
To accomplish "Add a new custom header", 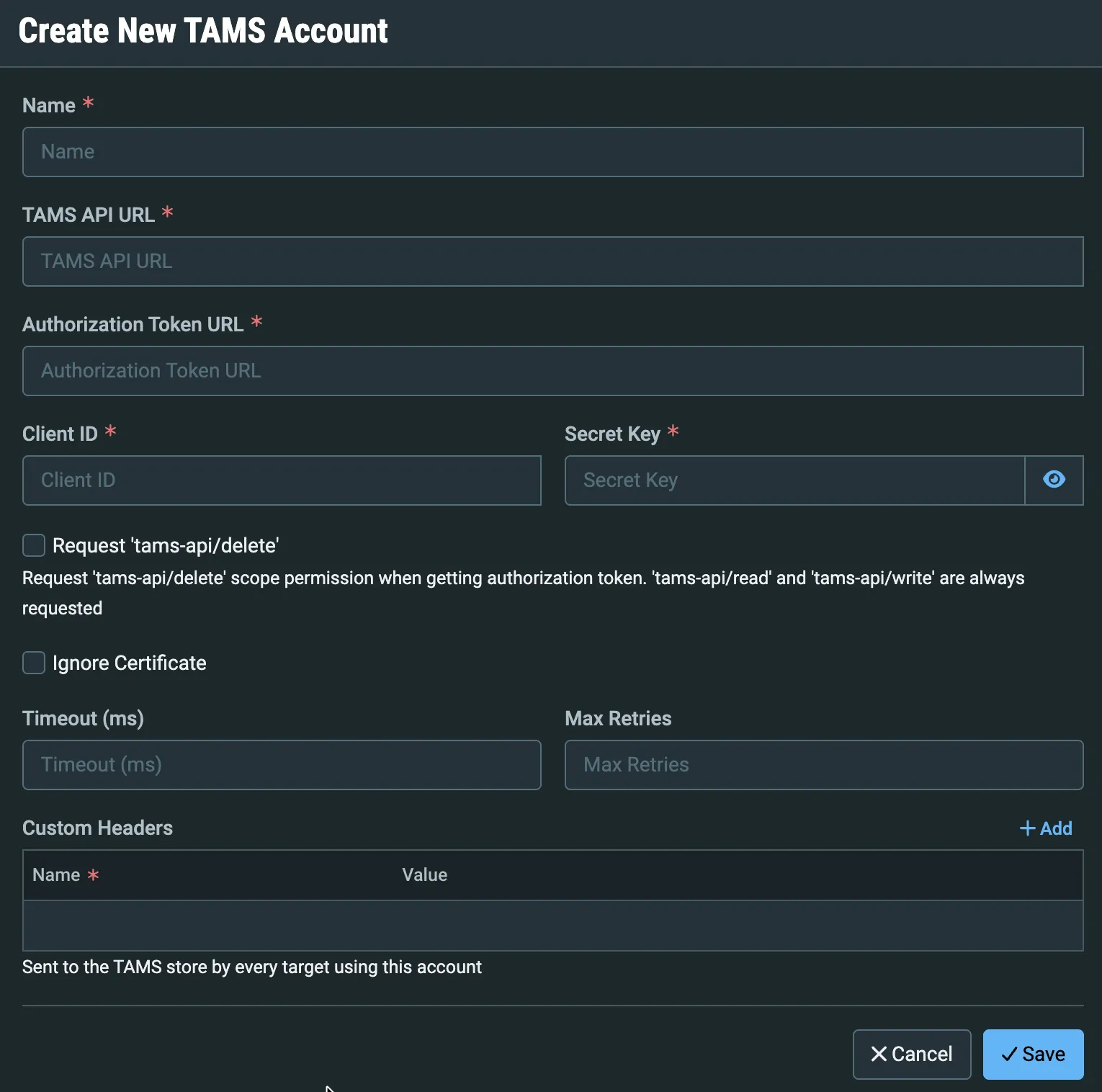I will click(x=1046, y=828).
